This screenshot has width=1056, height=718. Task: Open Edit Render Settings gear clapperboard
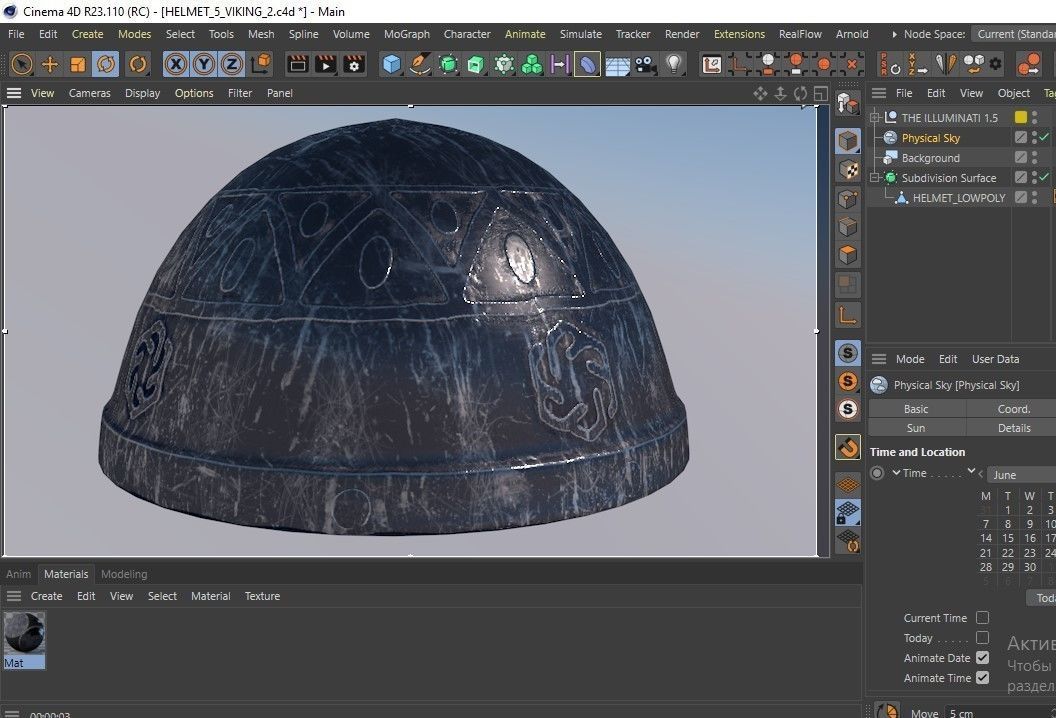[354, 64]
